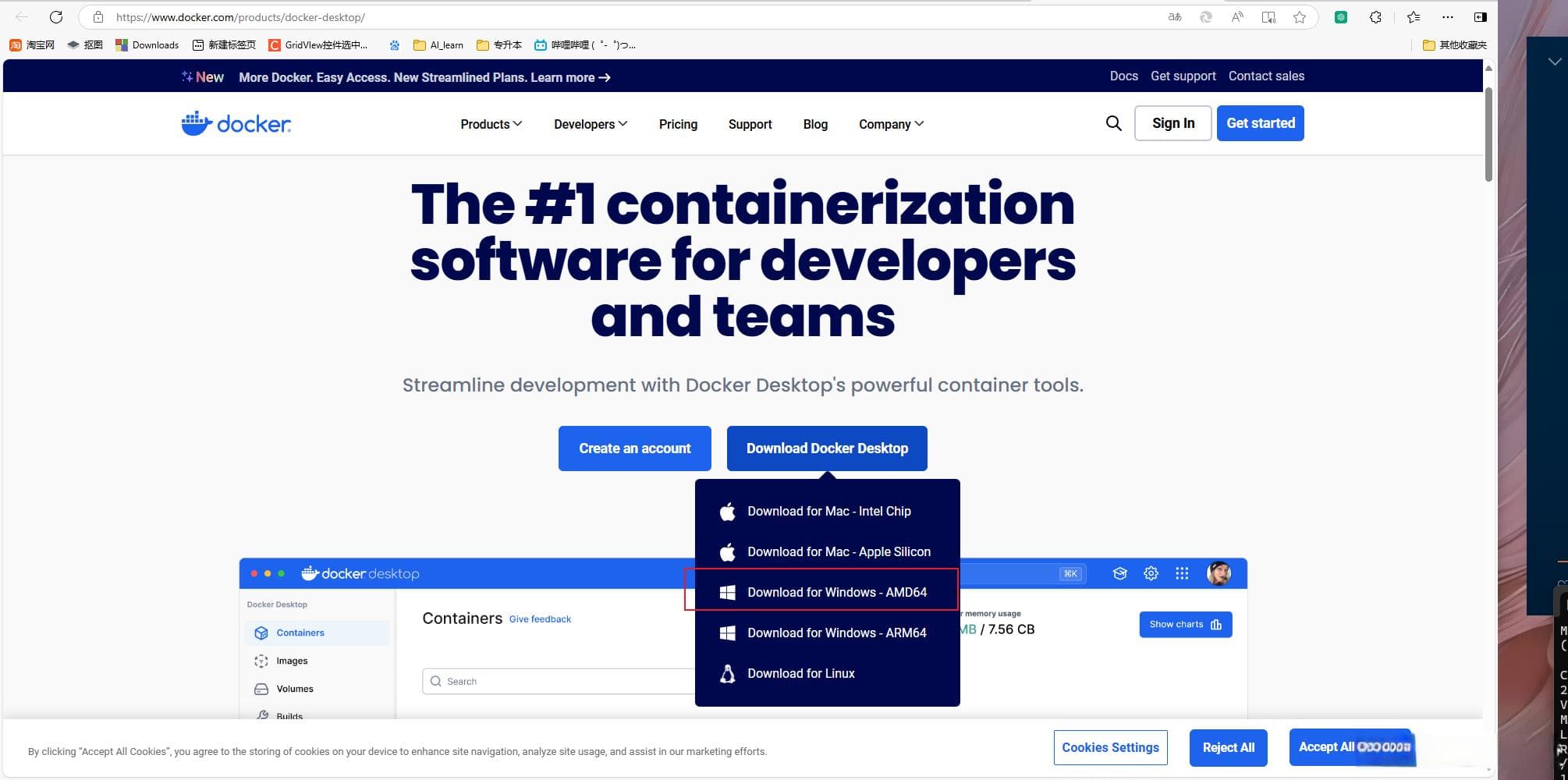Click the page scrollbar thumb
This screenshot has width=1568, height=780.
pos(1488,134)
